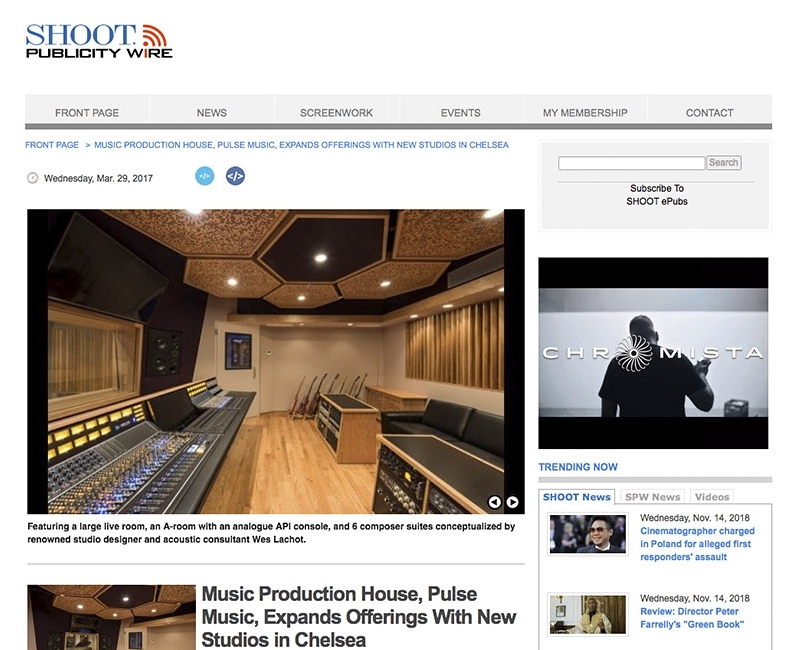799x650 pixels.
Task: Click the large studio slideshow photo
Action: pos(276,361)
